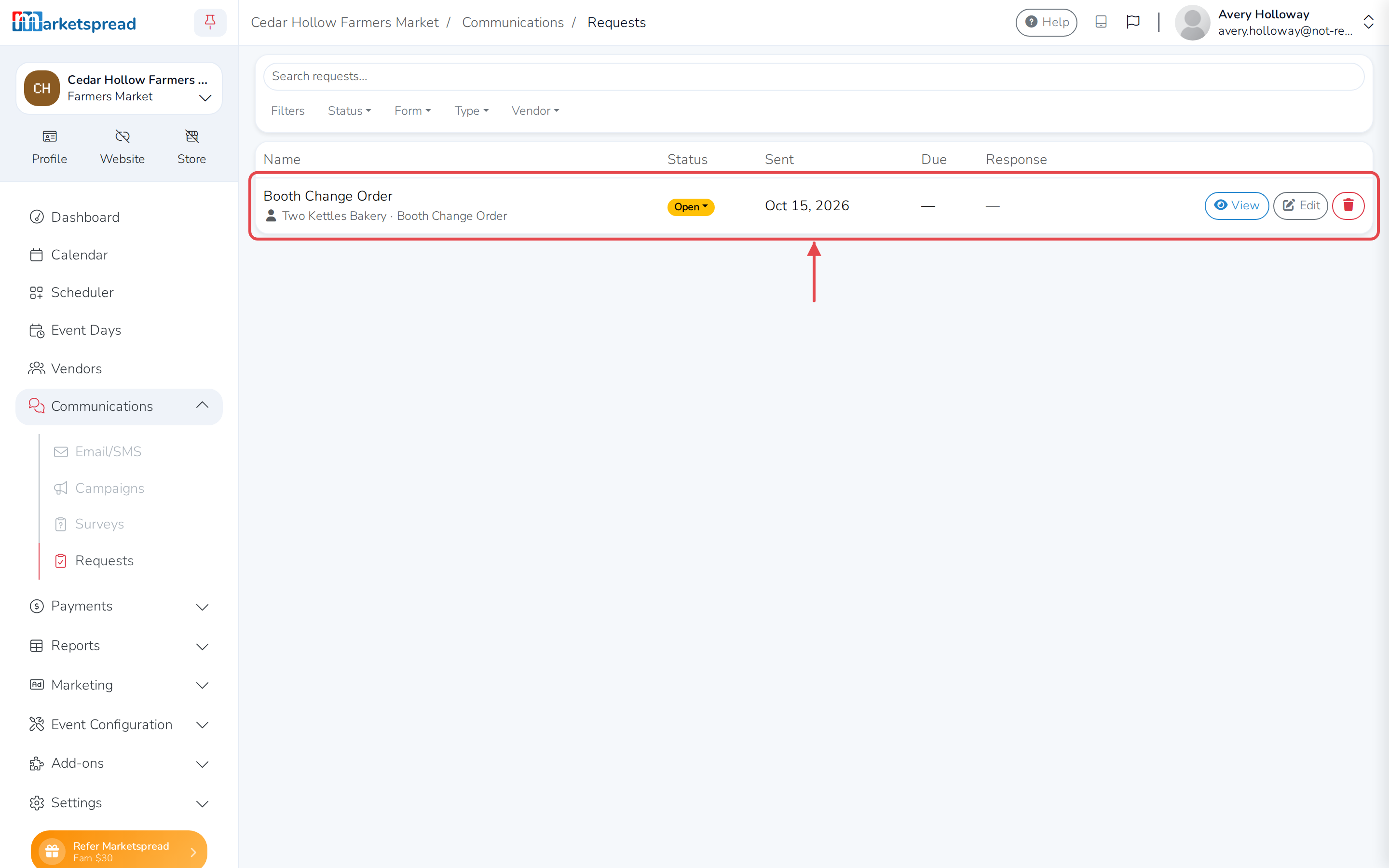Click the flag icon in header
This screenshot has width=1389, height=868.
click(1132, 22)
